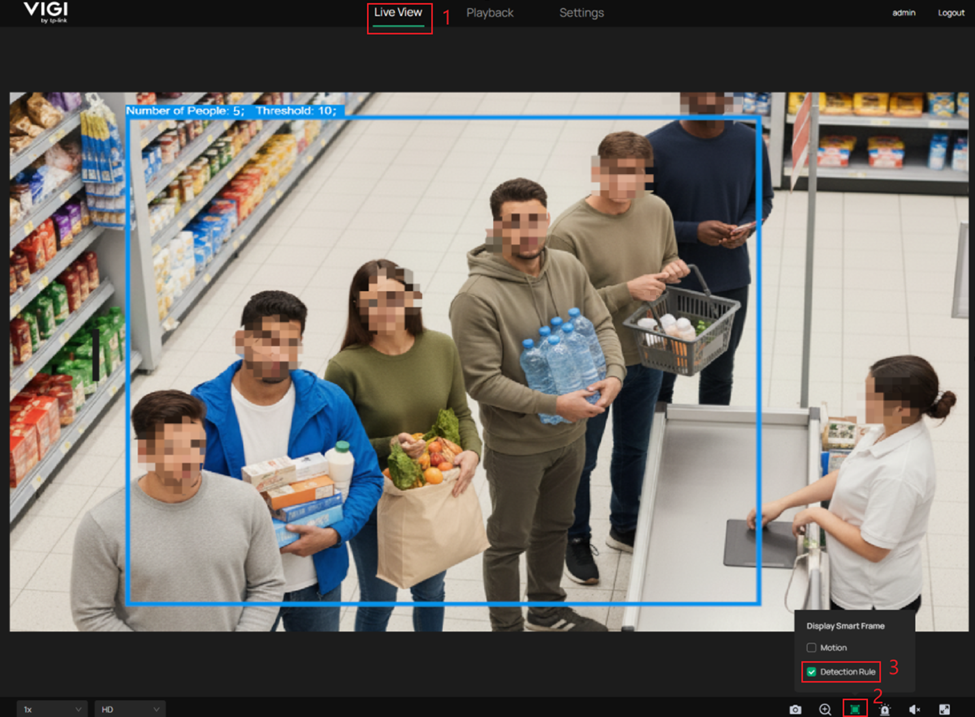Image resolution: width=975 pixels, height=717 pixels.
Task: Trigger the manual alarm siren icon
Action: point(885,709)
